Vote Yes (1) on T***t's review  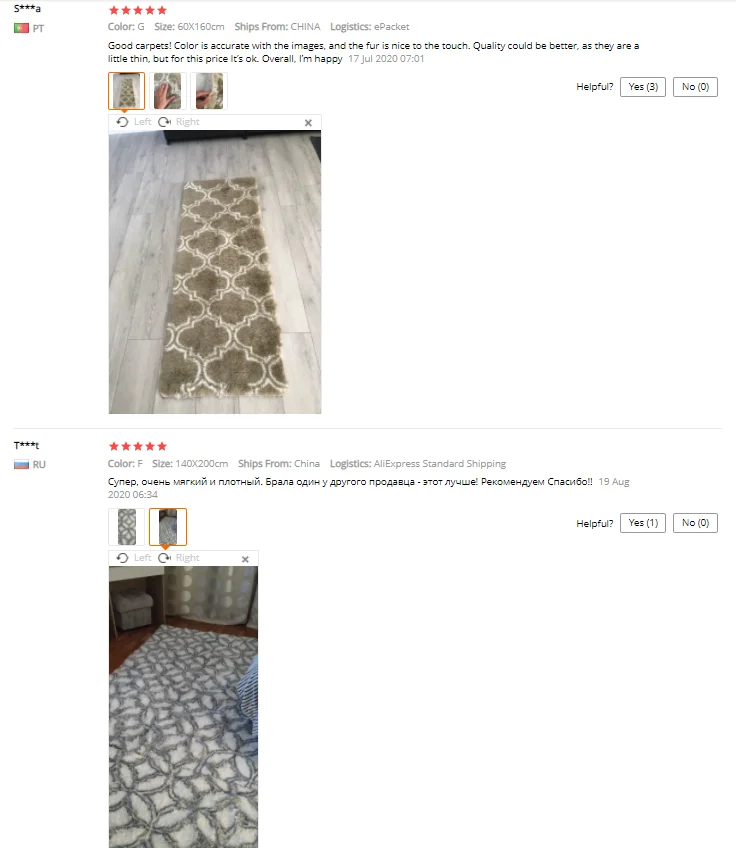pos(642,523)
